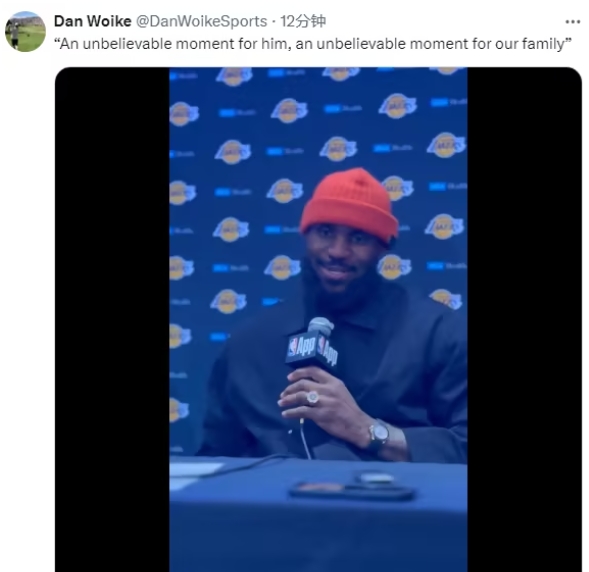The height and width of the screenshot is (572, 589).
Task: Open the tweet's quoted text
Action: [x=313, y=44]
